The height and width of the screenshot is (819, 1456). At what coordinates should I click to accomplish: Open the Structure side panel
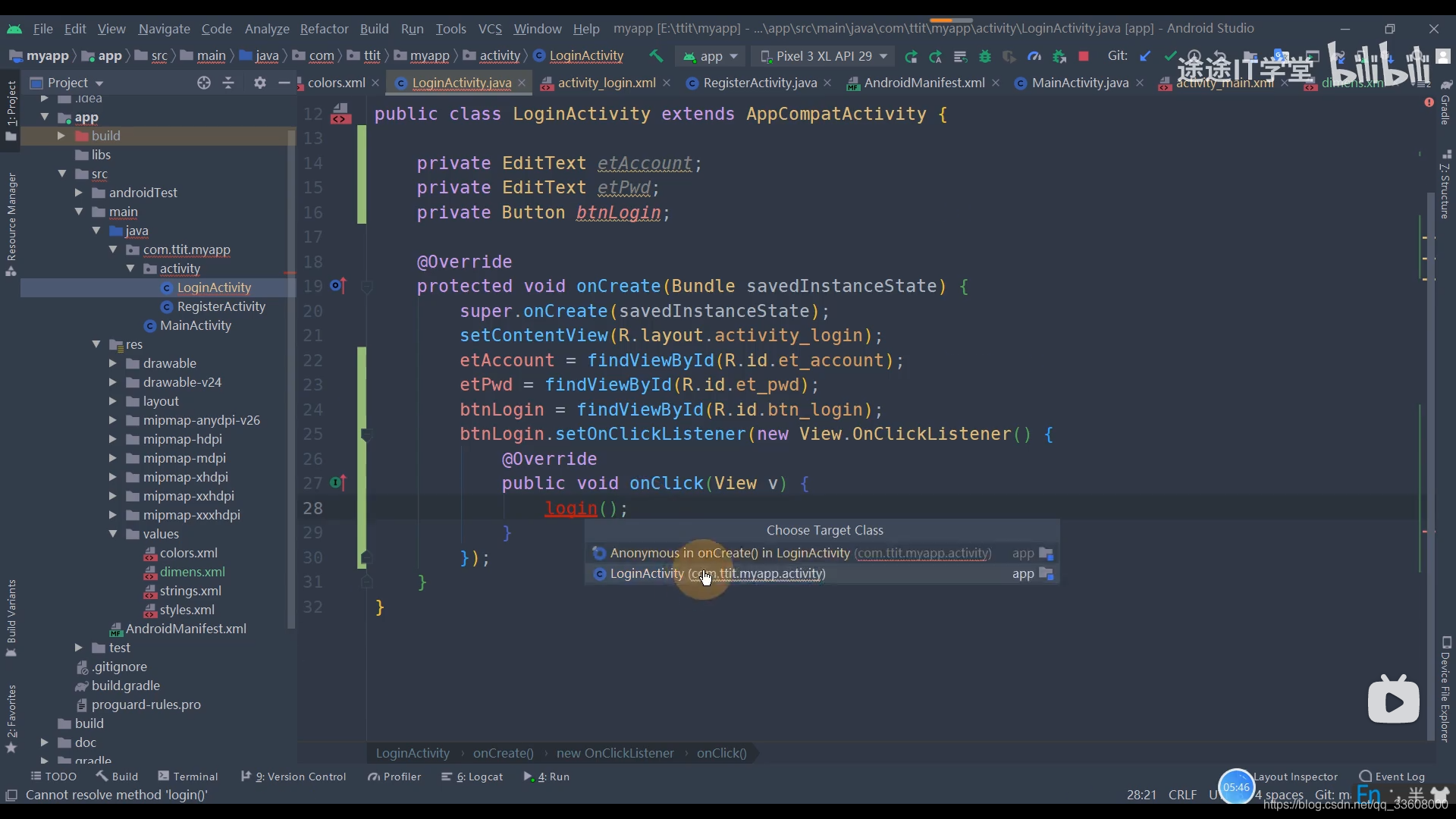[x=1445, y=186]
